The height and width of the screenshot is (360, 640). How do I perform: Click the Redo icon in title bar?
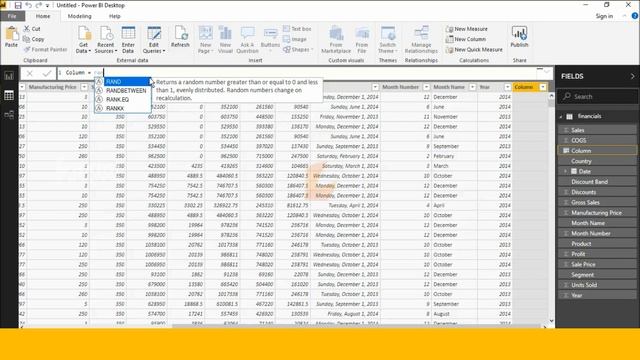(38, 5)
